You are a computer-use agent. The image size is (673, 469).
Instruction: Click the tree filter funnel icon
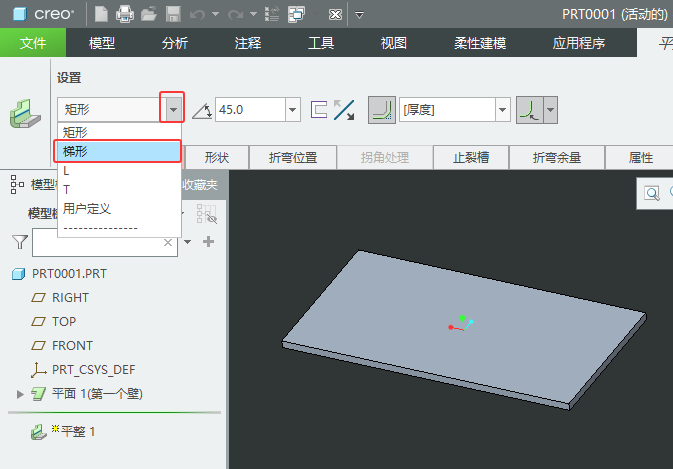pos(20,242)
